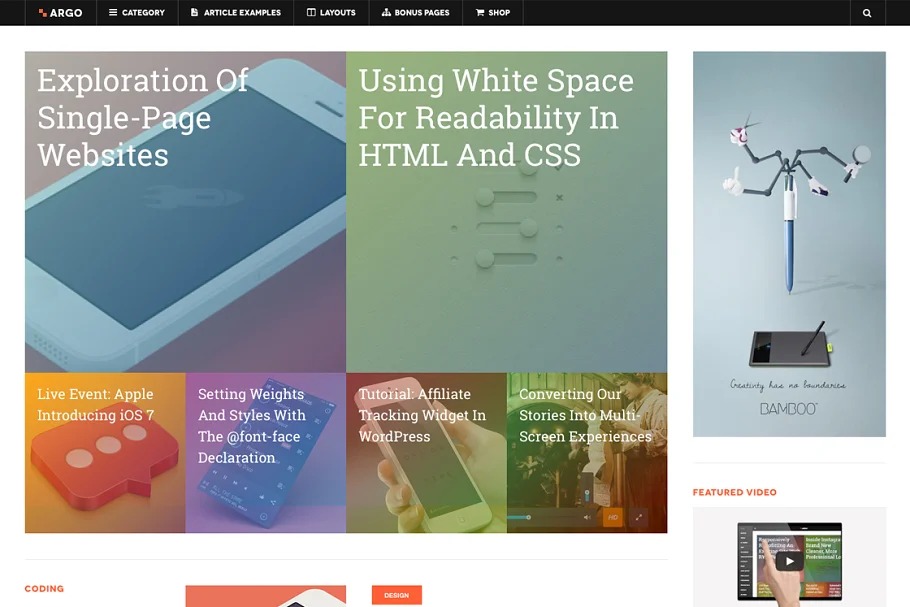
Task: Open the Category menu
Action: [137, 13]
